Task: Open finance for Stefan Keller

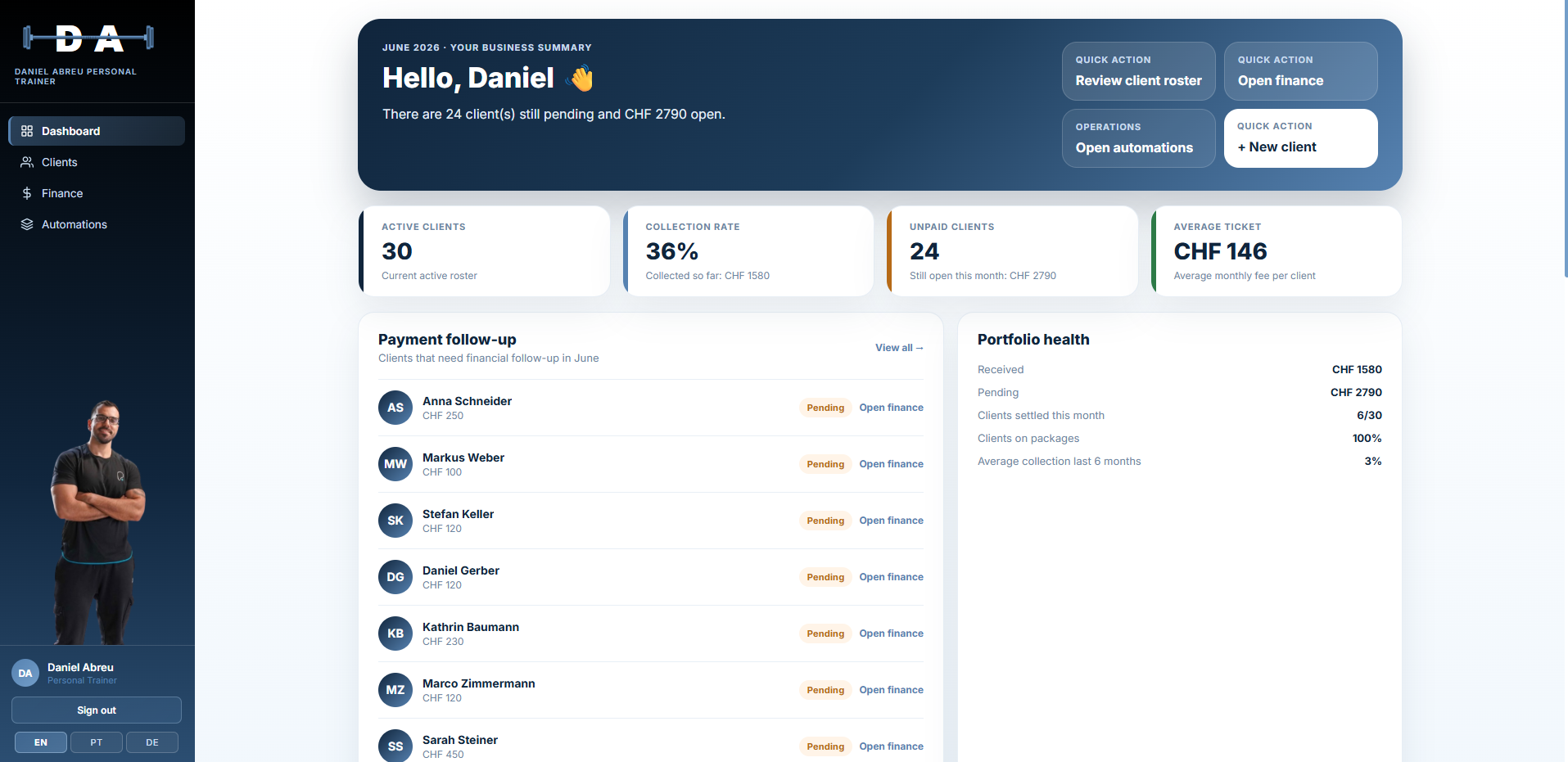Action: [891, 521]
